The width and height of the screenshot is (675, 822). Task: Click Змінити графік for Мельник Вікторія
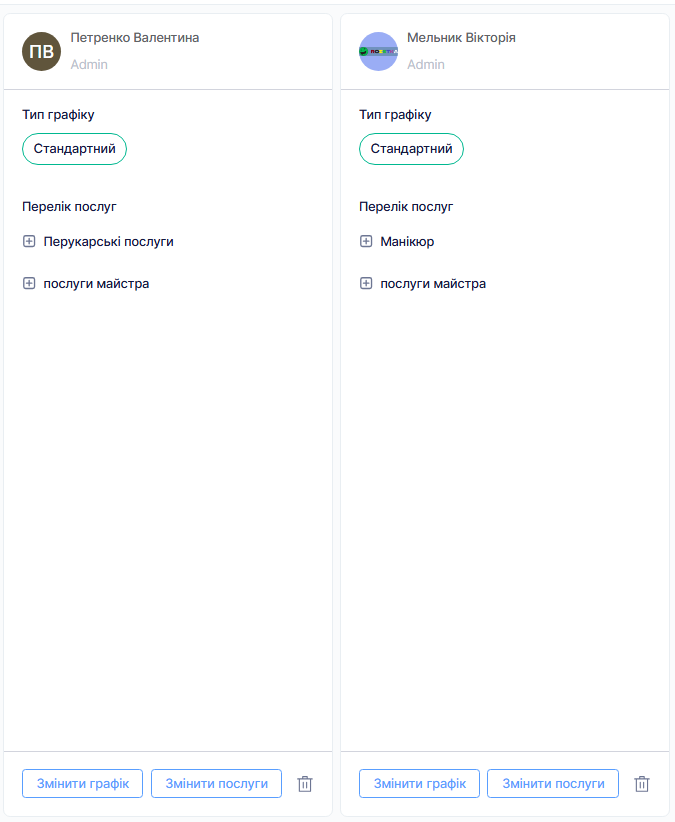click(x=419, y=783)
